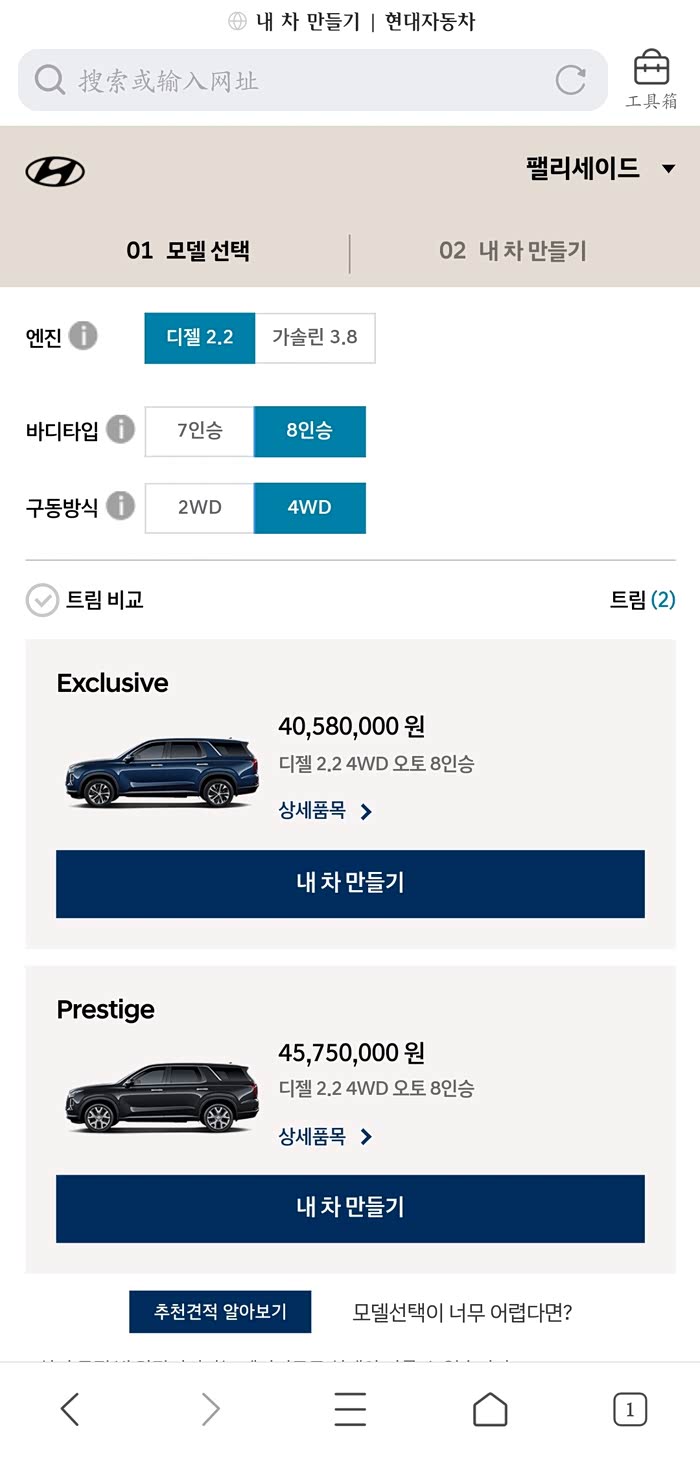700x1457 pixels.
Task: Select the gasoline 3.8 engine option
Action: click(x=314, y=337)
